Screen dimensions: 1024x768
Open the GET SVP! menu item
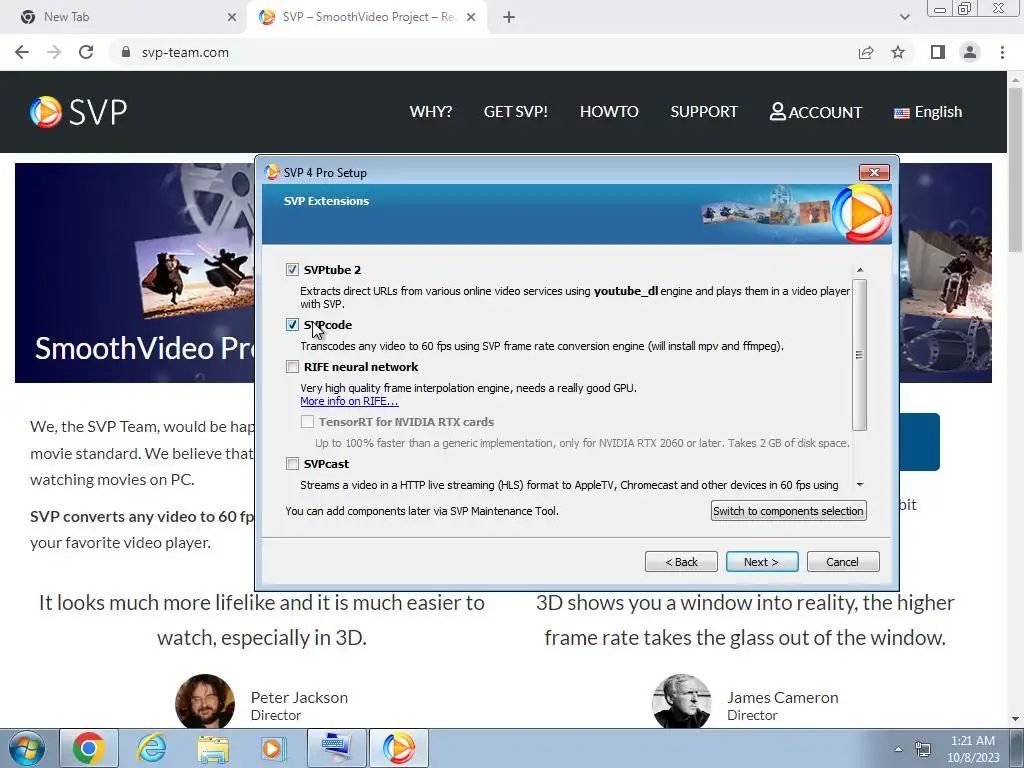tap(515, 112)
